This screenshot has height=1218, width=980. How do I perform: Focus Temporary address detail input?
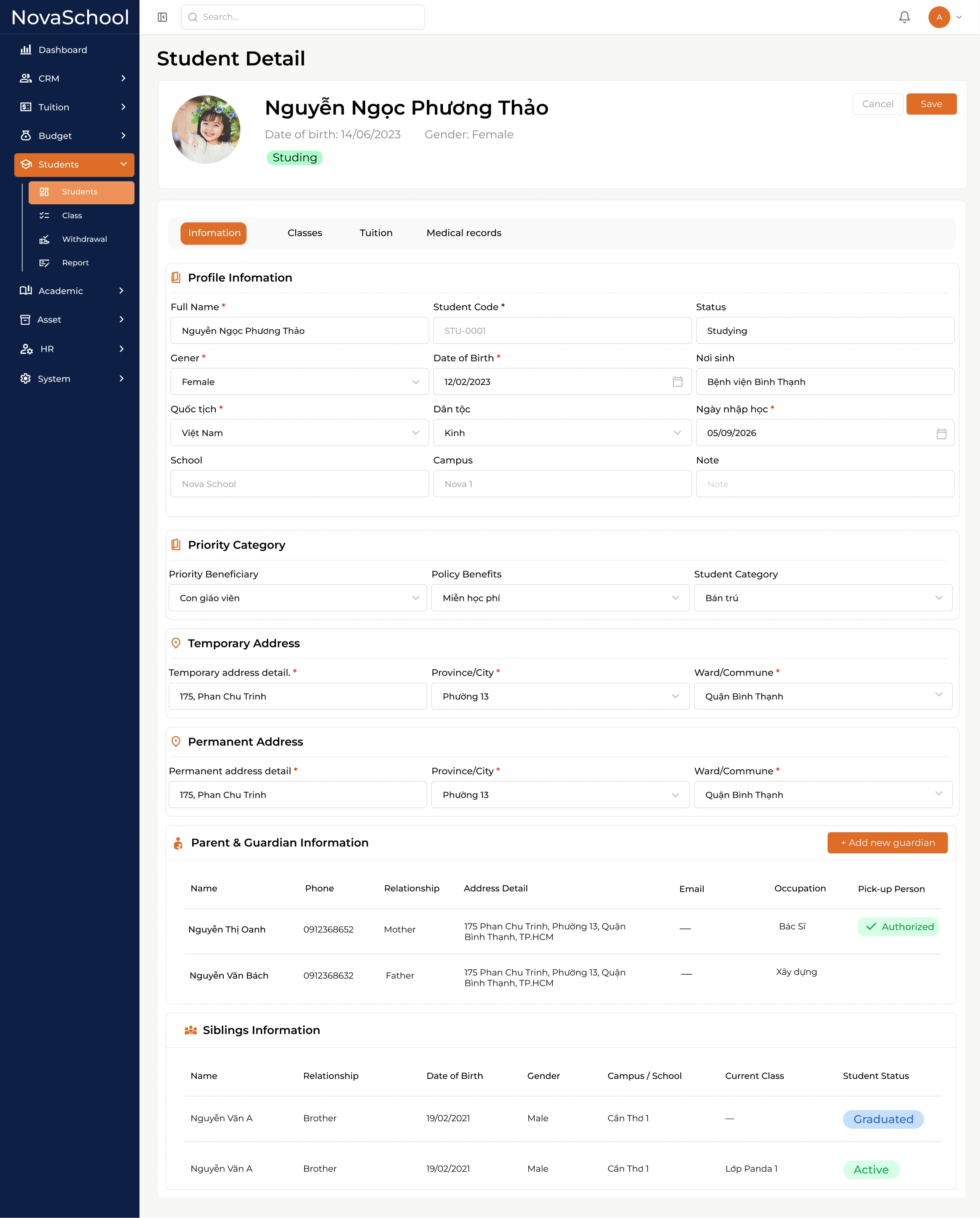coord(298,696)
